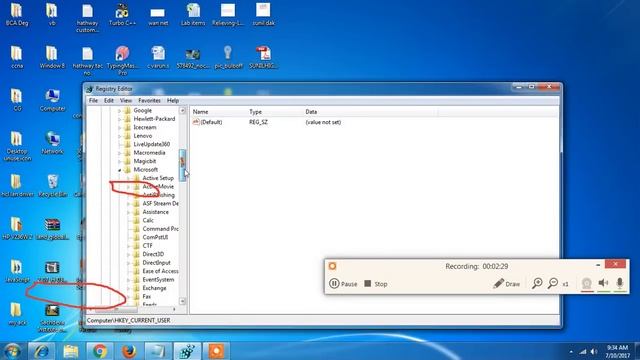Open the Lab items desktop icon
The image size is (640, 360).
coord(193,14)
